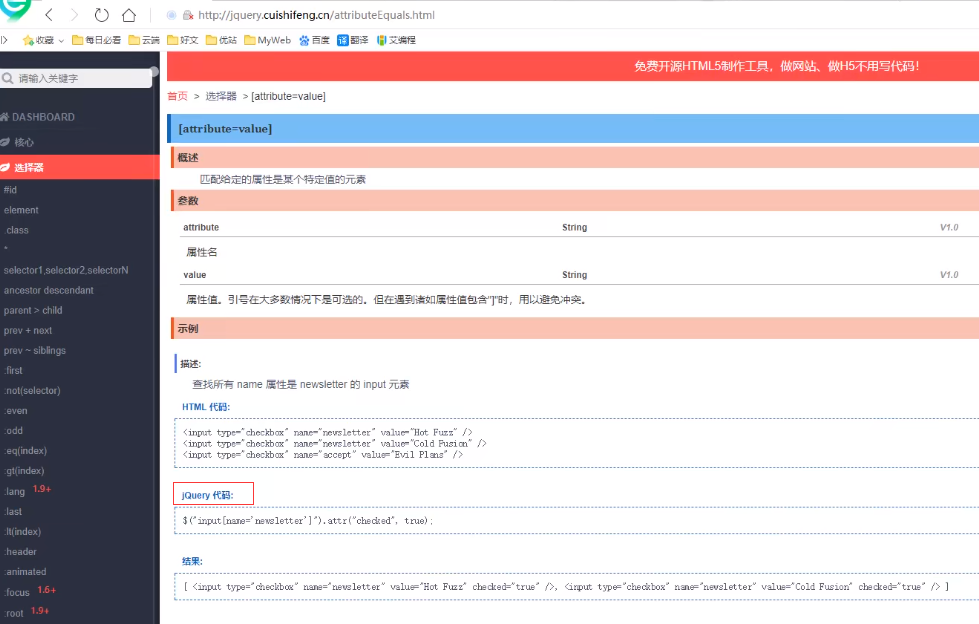The height and width of the screenshot is (624, 979).
Task: Open the :eq(index) selector entry
Action: click(x=25, y=450)
